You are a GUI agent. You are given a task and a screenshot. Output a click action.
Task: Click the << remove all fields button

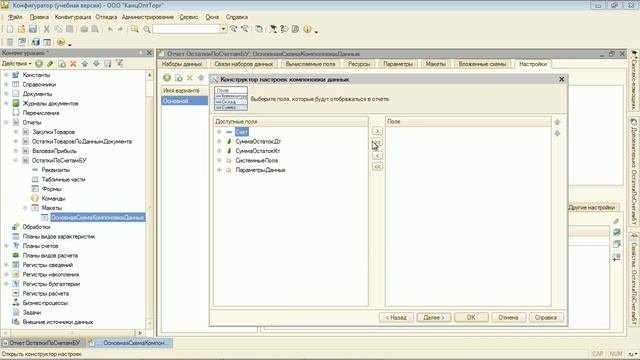click(x=377, y=167)
